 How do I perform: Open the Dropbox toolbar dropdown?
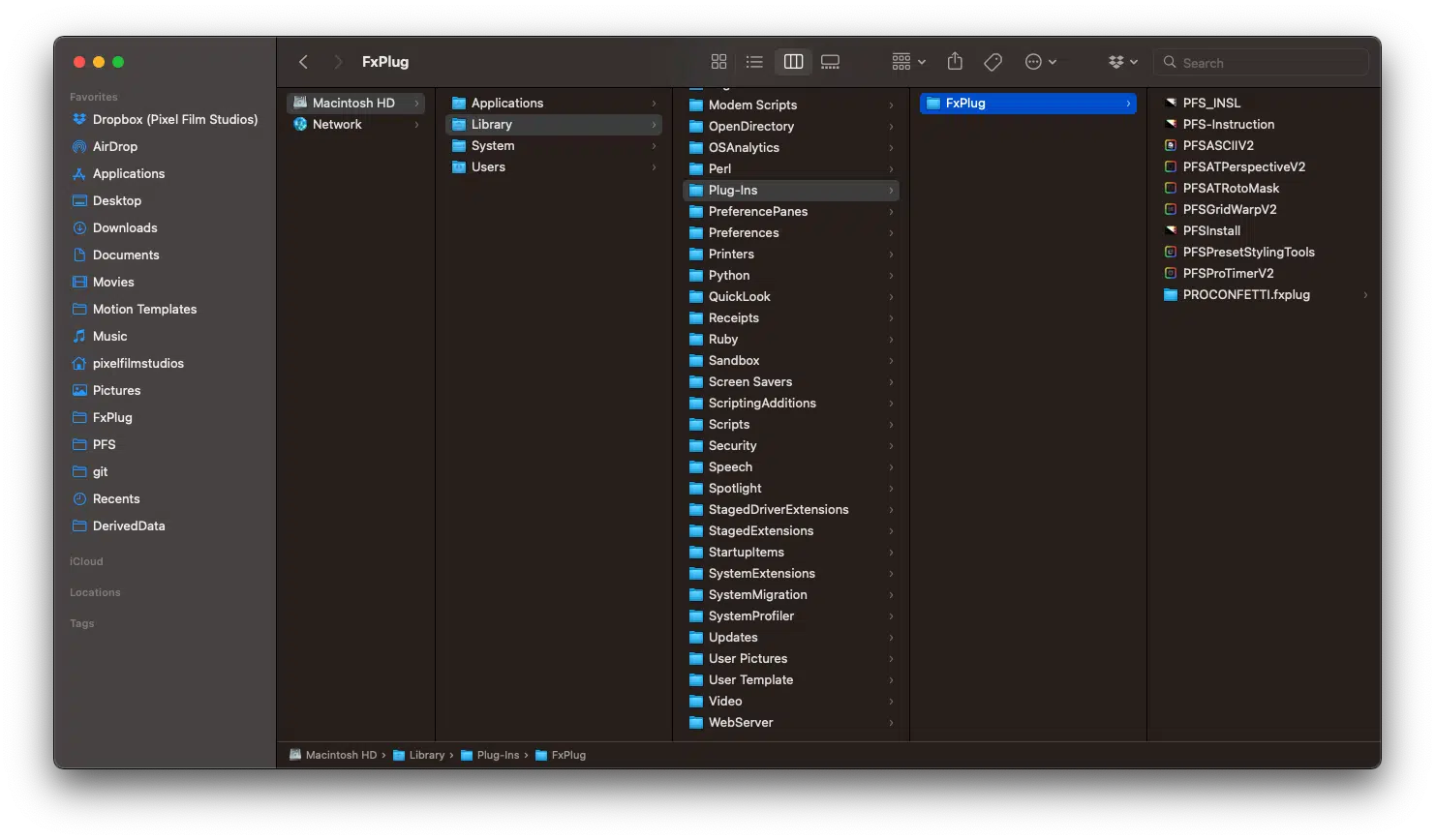(x=1123, y=62)
